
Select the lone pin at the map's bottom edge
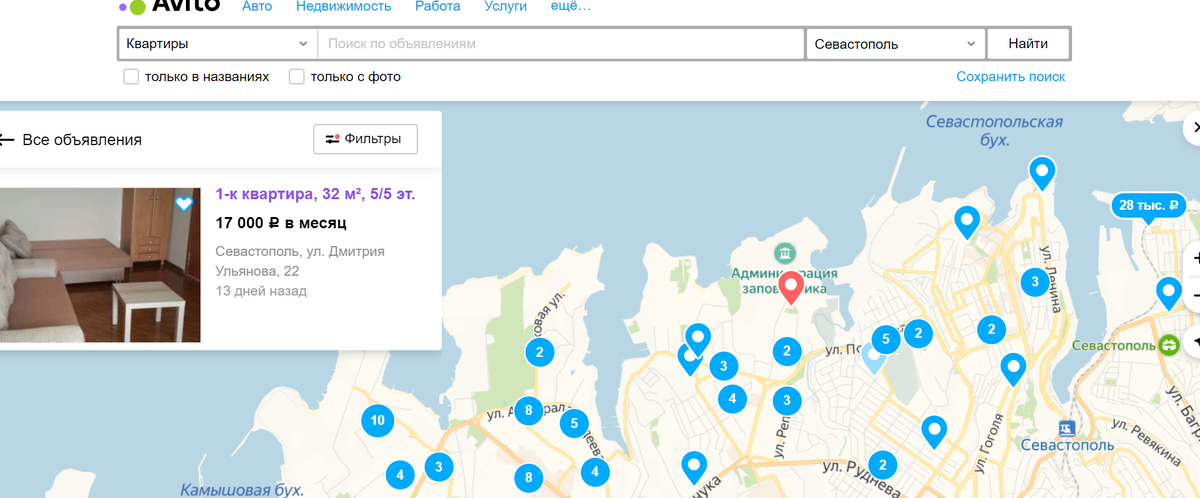pos(694,468)
